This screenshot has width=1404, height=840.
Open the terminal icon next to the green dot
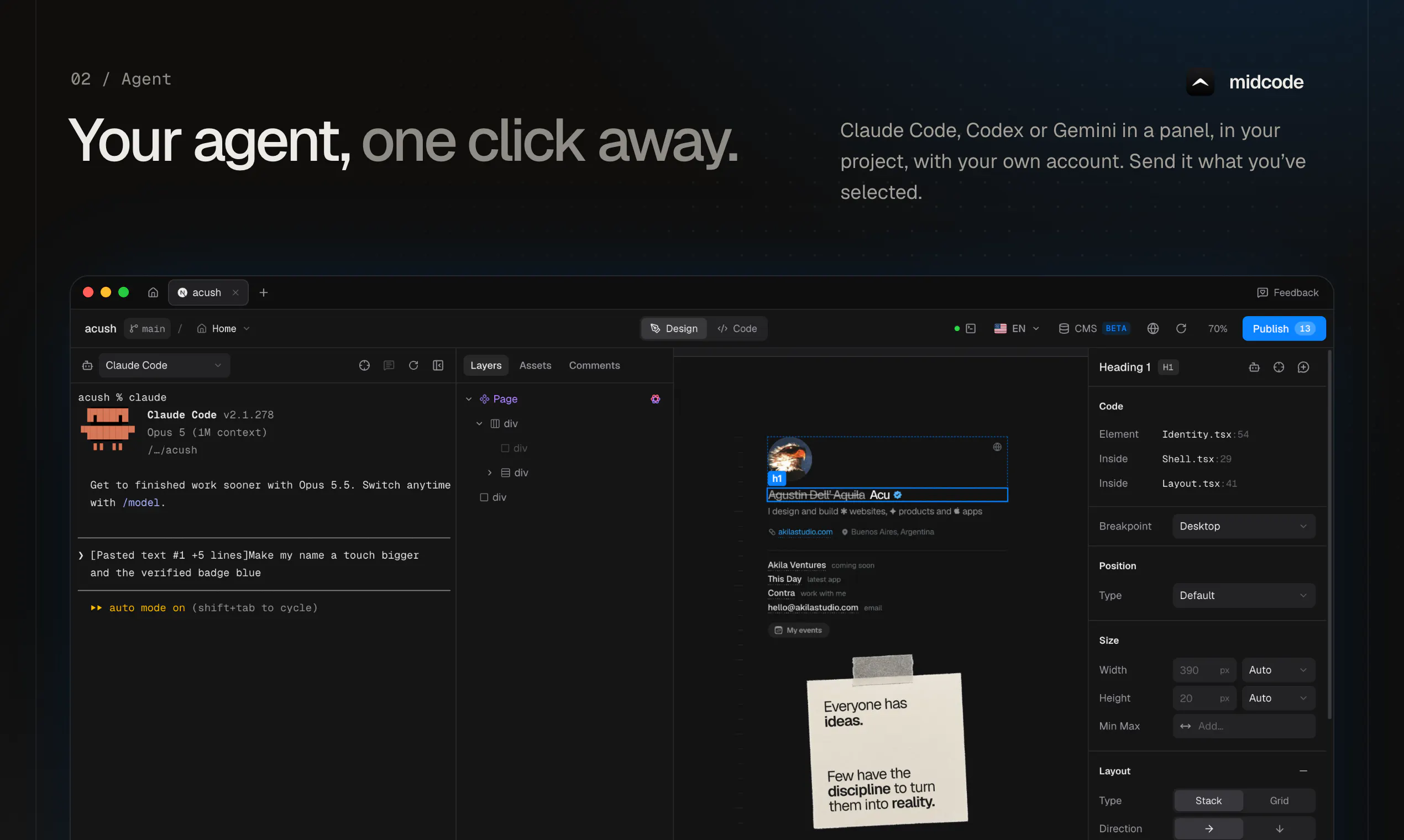point(970,329)
